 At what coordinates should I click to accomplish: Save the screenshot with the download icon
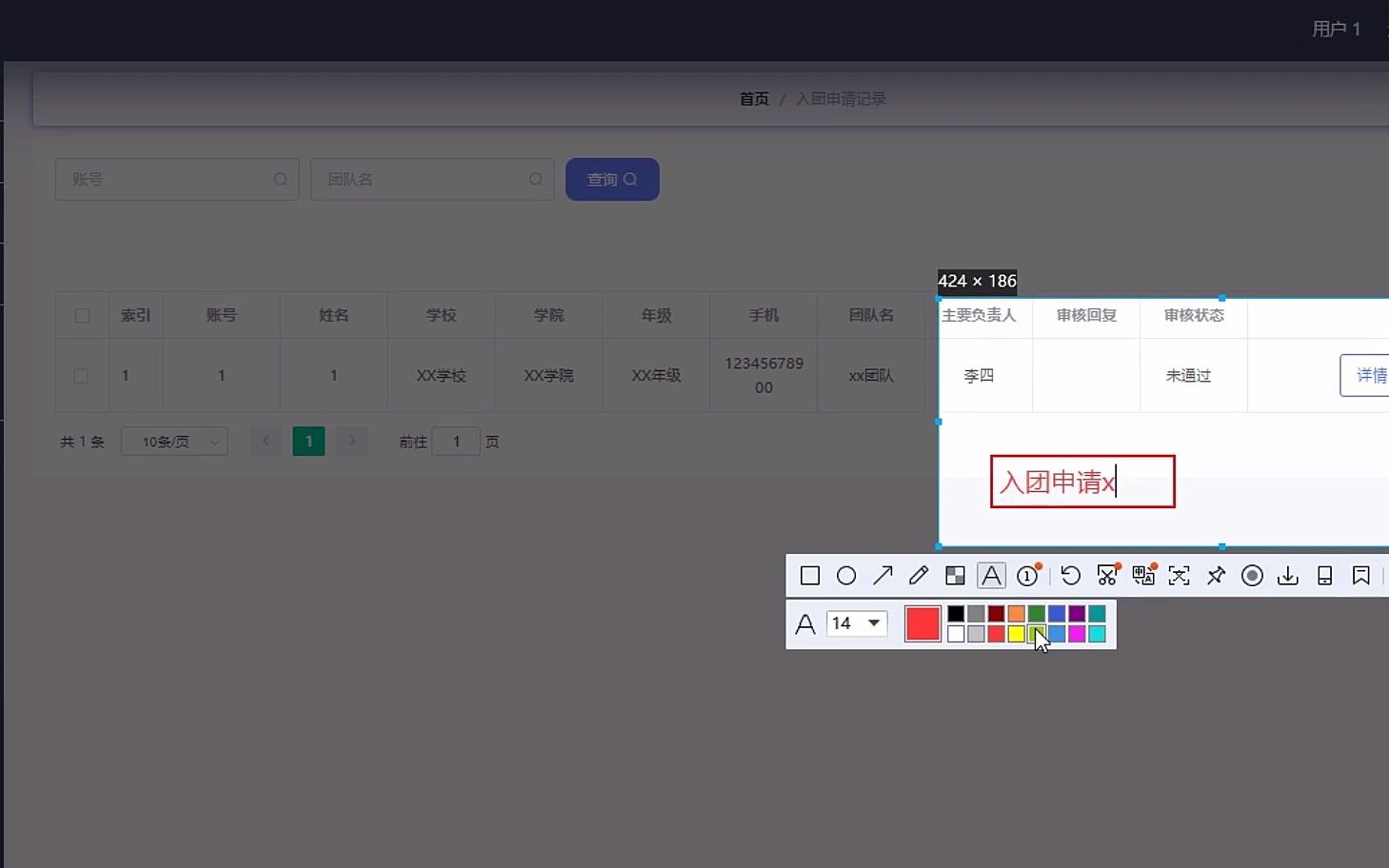coord(1288,576)
